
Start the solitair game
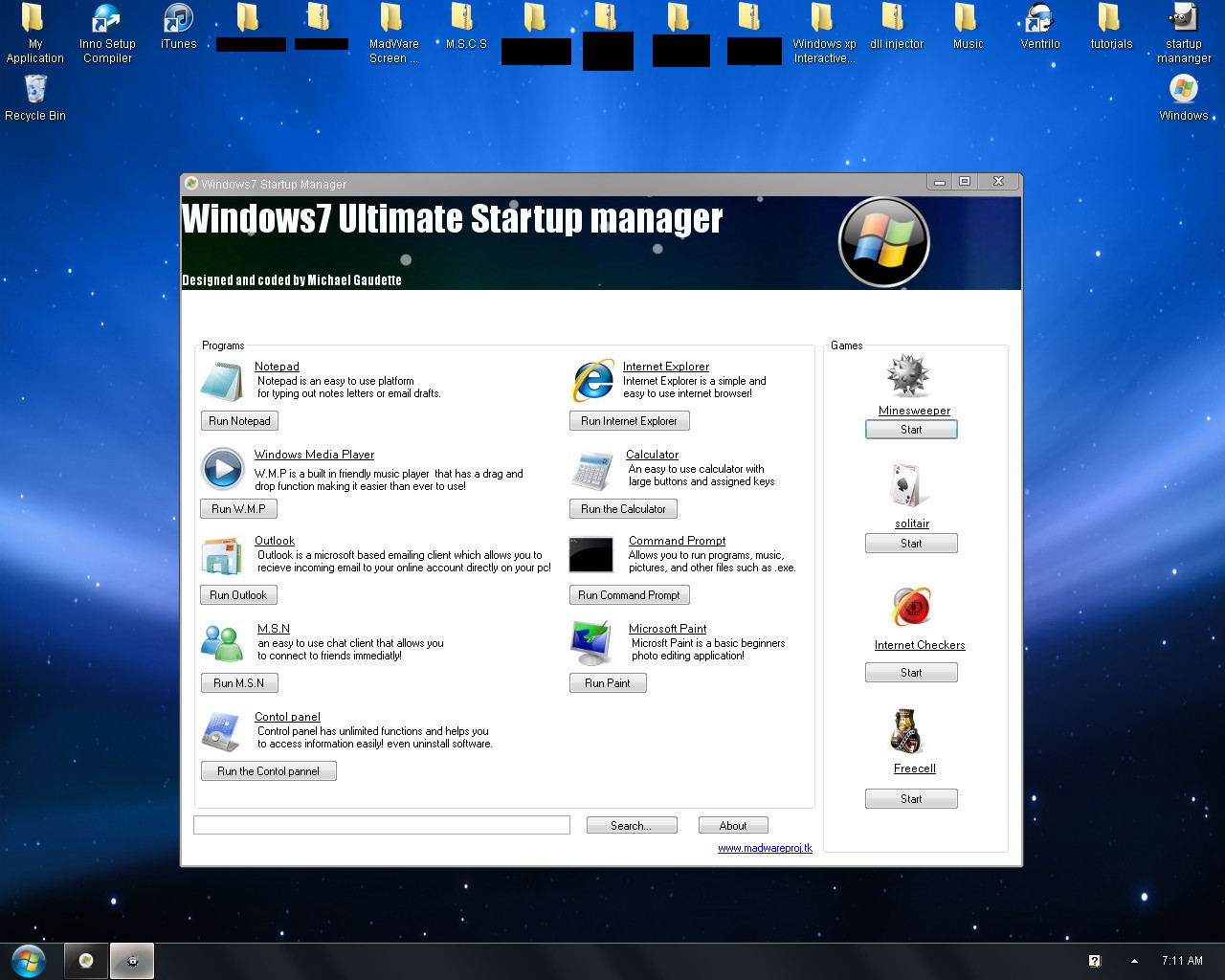click(x=911, y=544)
